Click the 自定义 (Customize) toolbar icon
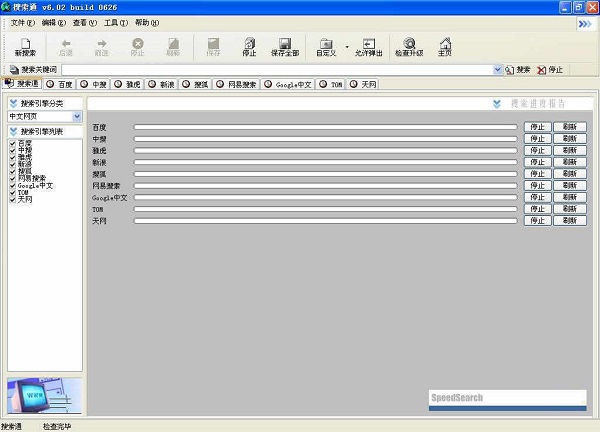Viewport: 600px width, 432px height. [x=325, y=47]
